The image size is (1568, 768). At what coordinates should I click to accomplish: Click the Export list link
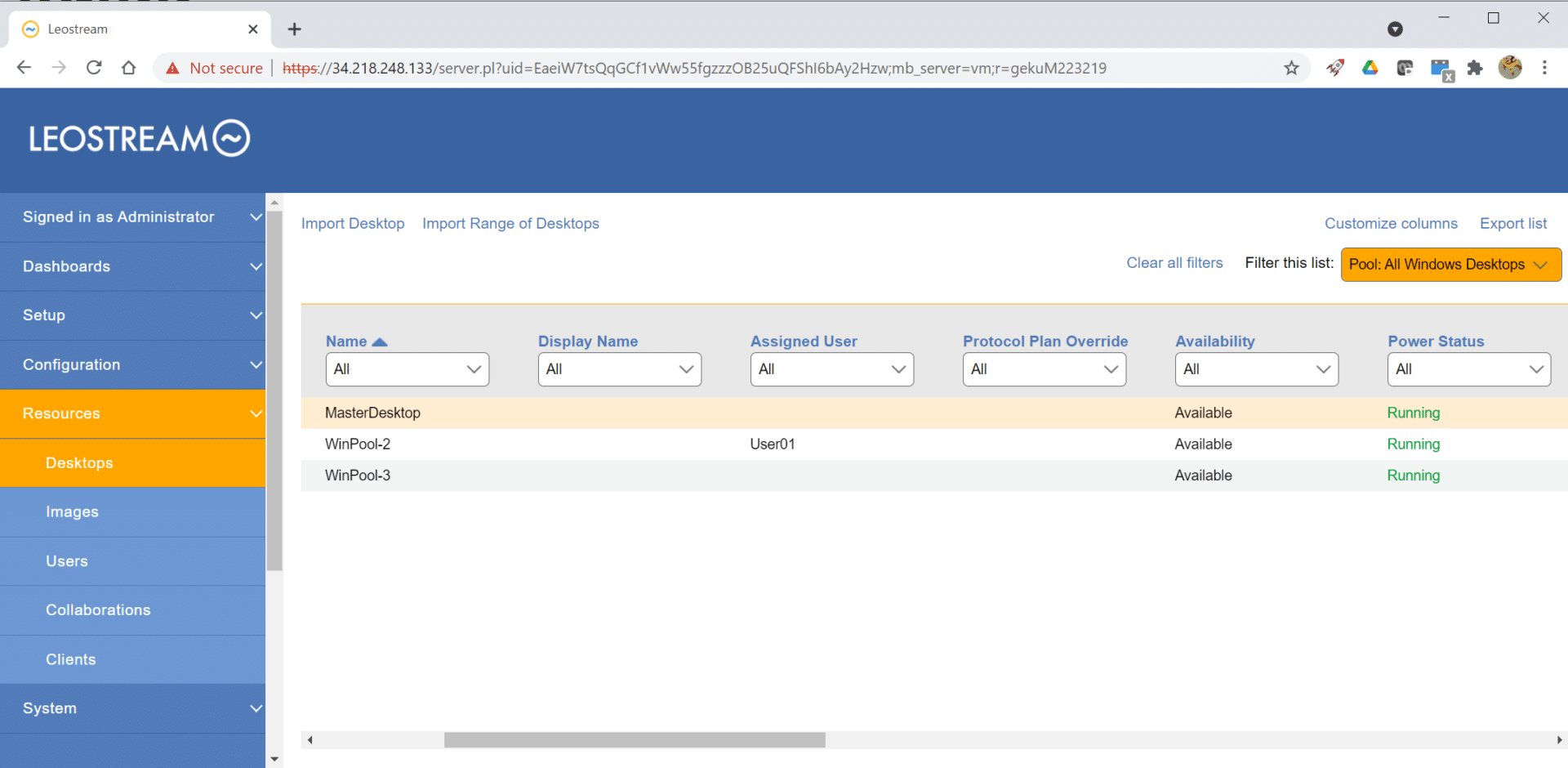[1513, 224]
